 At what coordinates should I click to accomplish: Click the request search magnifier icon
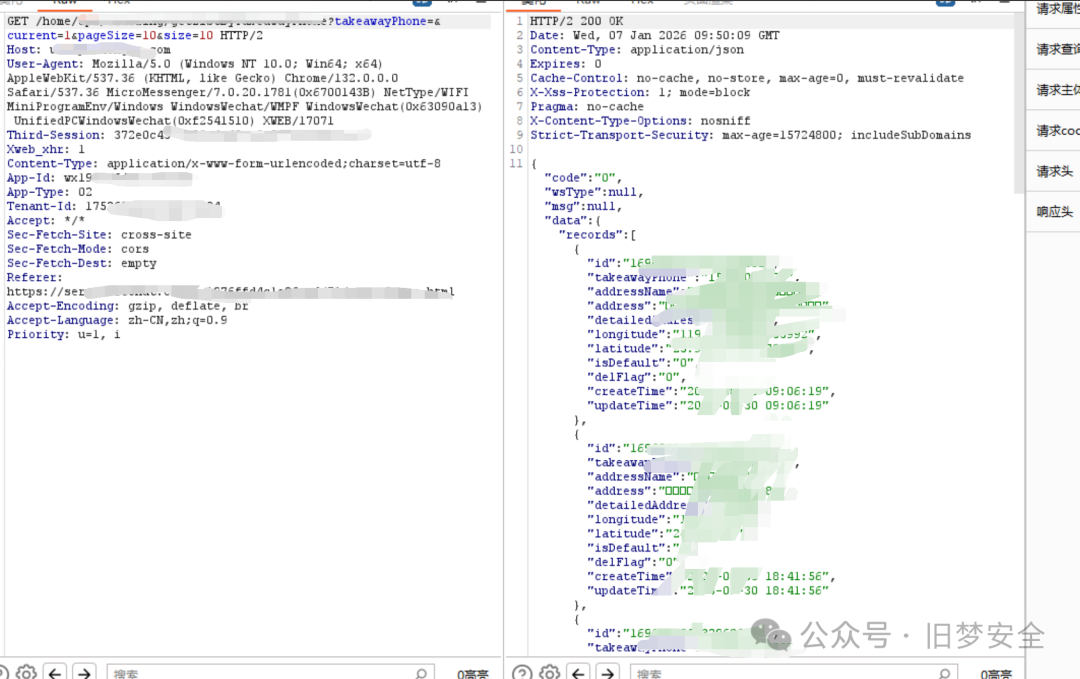[422, 673]
